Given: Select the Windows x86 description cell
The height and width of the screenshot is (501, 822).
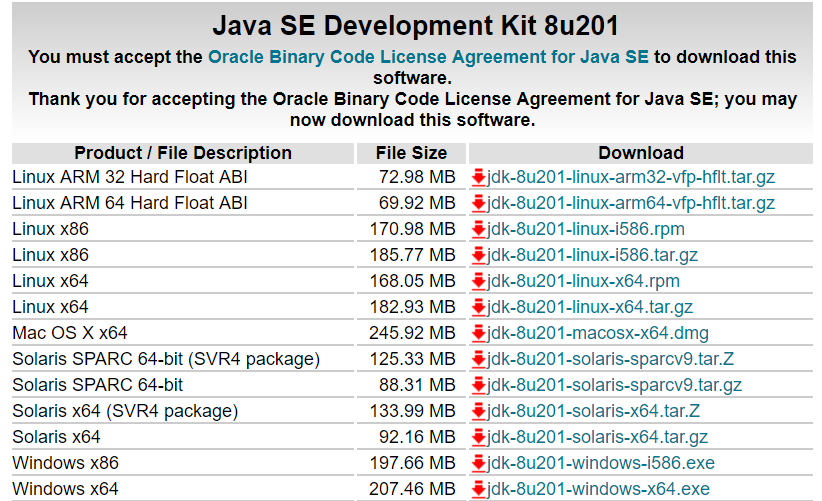Looking at the screenshot, I should pos(183,463).
